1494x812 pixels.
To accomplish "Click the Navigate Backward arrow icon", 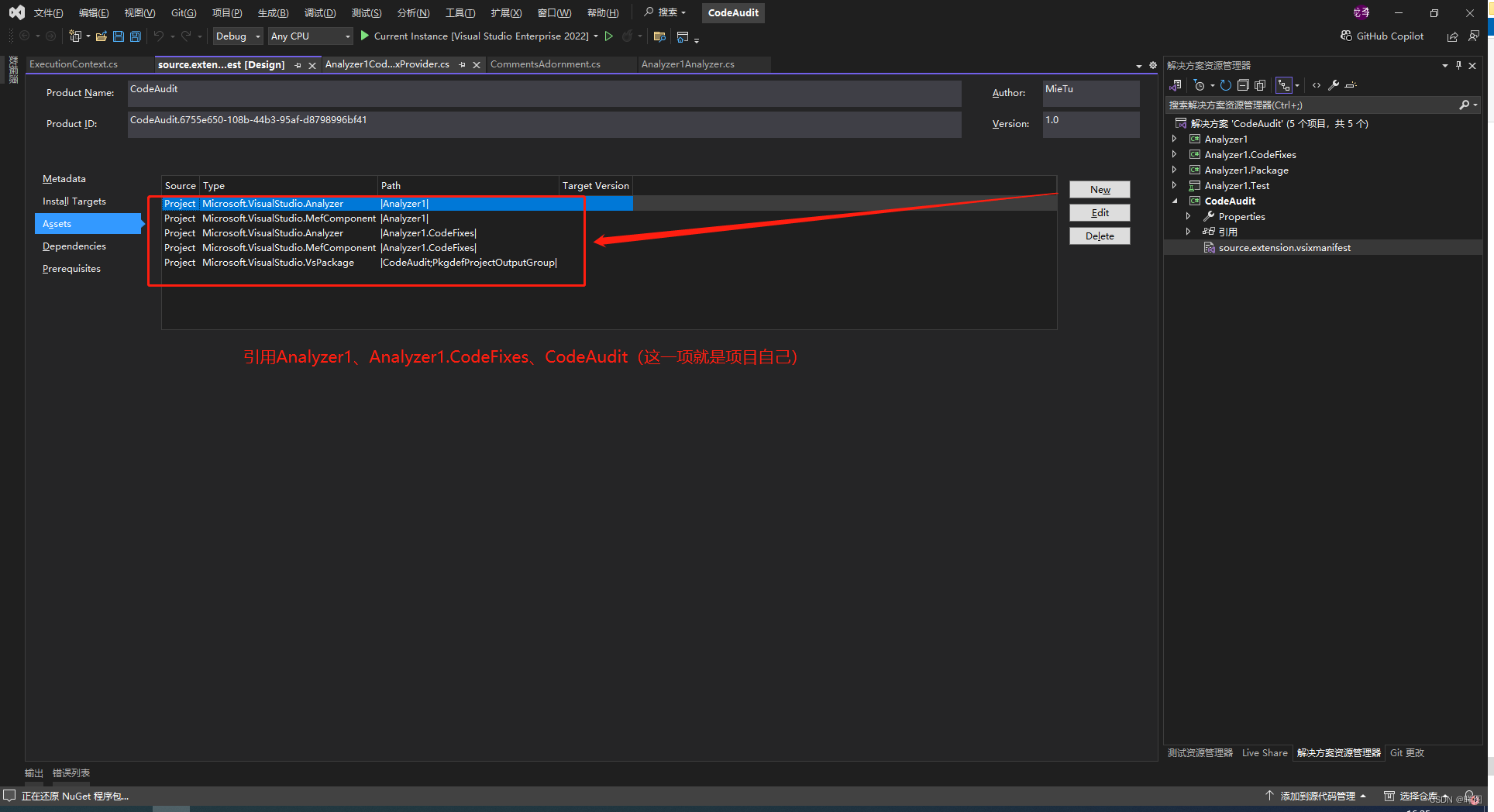I will 24,36.
